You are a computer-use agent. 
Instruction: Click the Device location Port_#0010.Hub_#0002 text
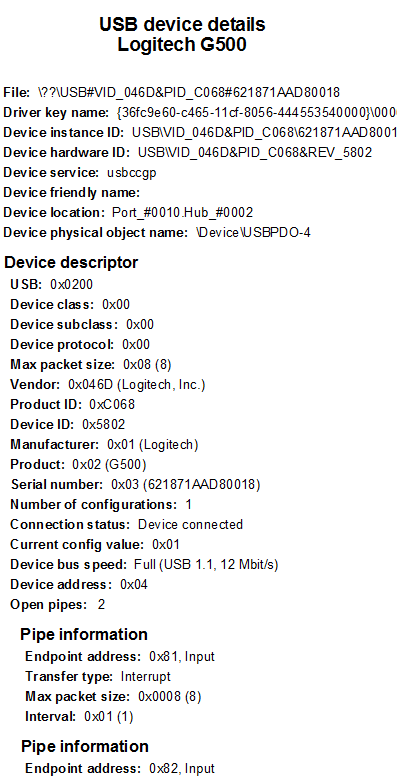[x=182, y=213]
